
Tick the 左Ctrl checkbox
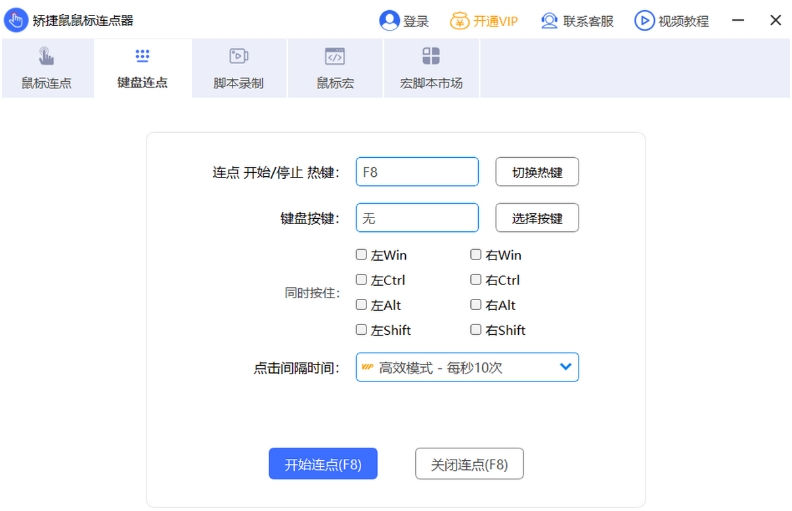pos(361,280)
